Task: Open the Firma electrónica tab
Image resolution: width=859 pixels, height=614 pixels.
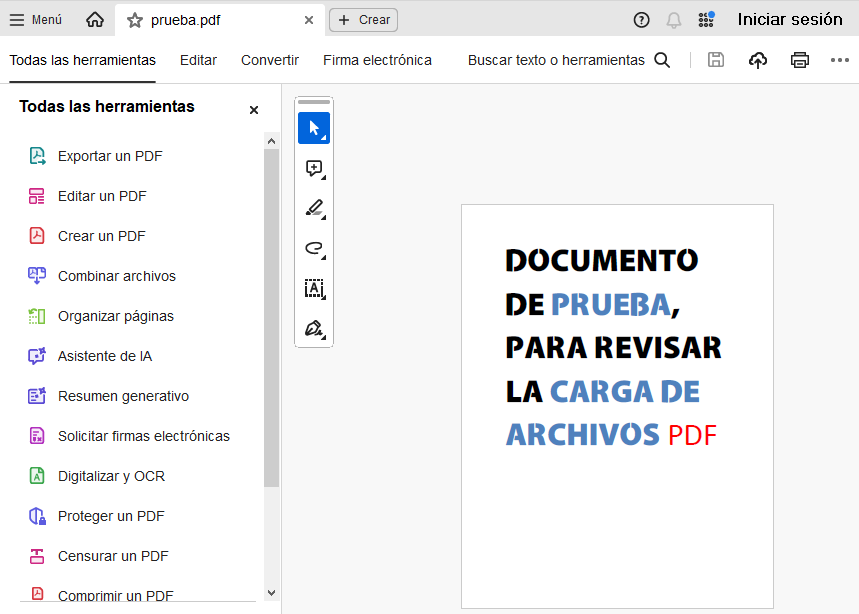Action: coord(377,60)
